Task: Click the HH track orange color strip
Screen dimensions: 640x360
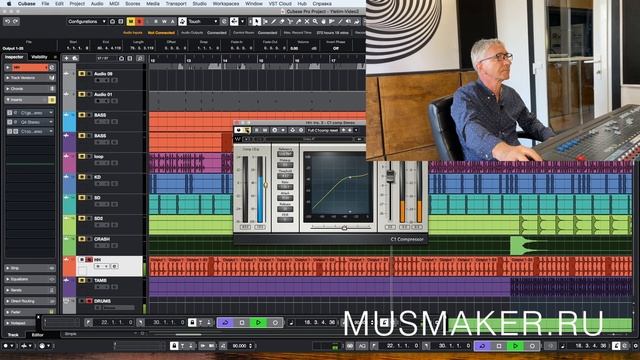Action: point(69,266)
